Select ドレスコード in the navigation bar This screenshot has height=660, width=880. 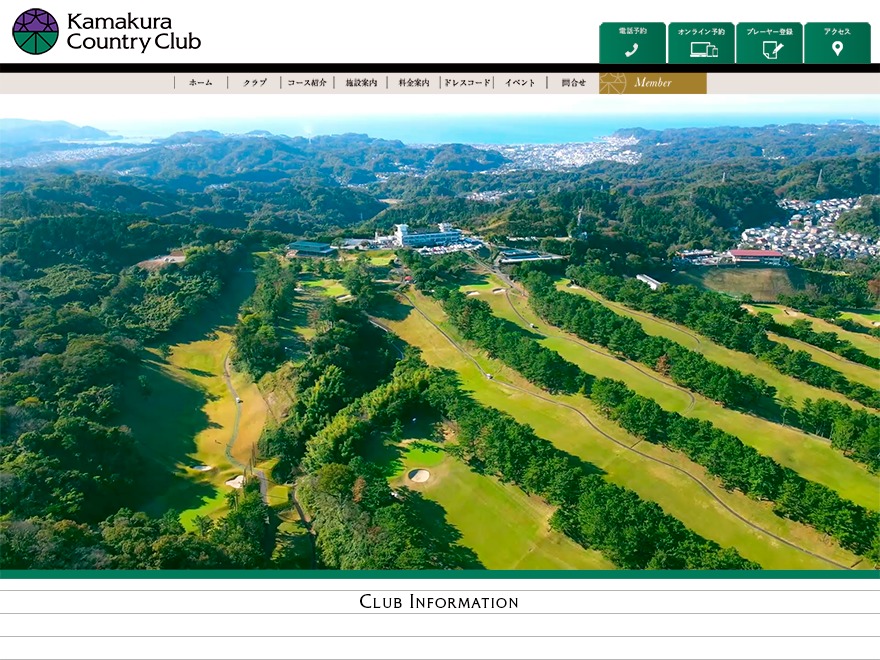click(x=467, y=83)
